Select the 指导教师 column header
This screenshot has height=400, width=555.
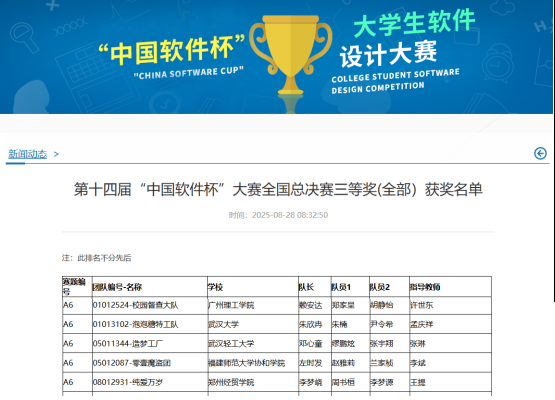point(425,287)
